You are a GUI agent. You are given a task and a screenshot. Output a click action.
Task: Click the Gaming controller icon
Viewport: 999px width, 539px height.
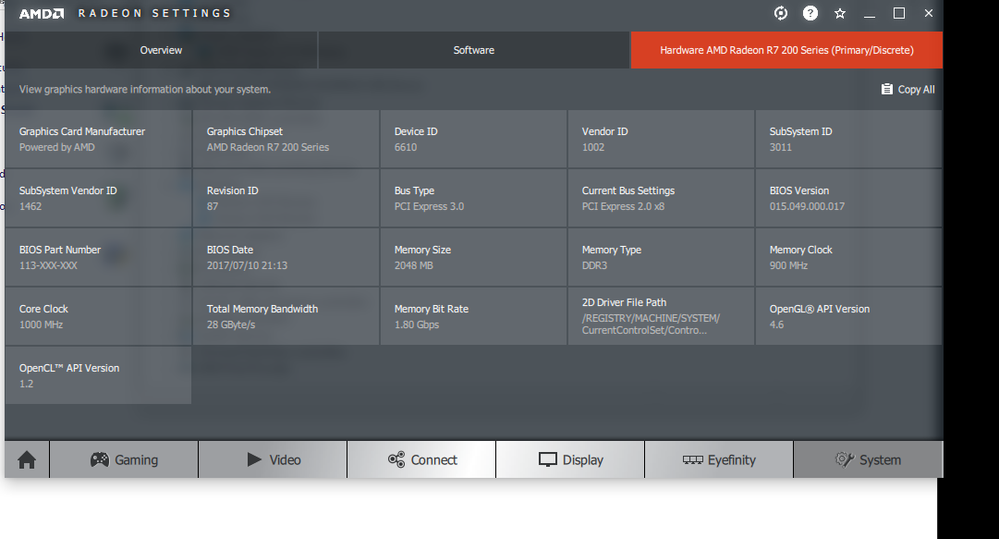[x=99, y=459]
